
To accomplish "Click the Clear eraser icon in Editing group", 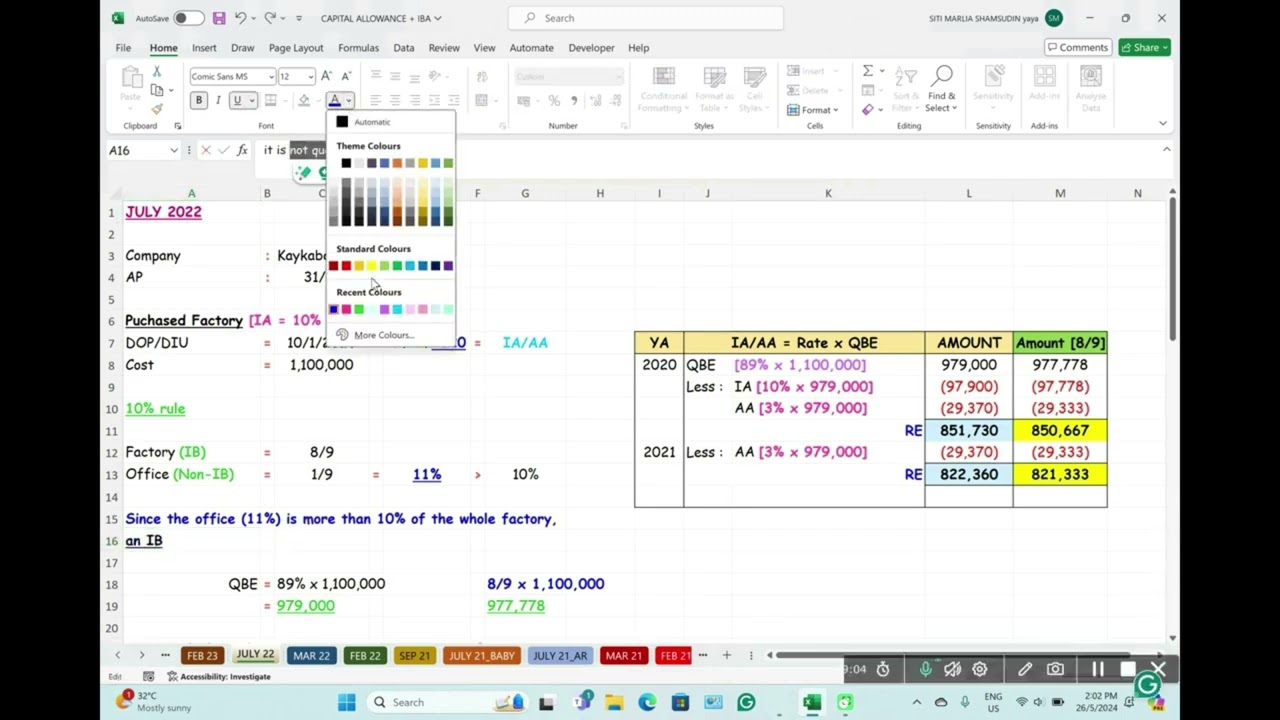I will click(x=868, y=109).
